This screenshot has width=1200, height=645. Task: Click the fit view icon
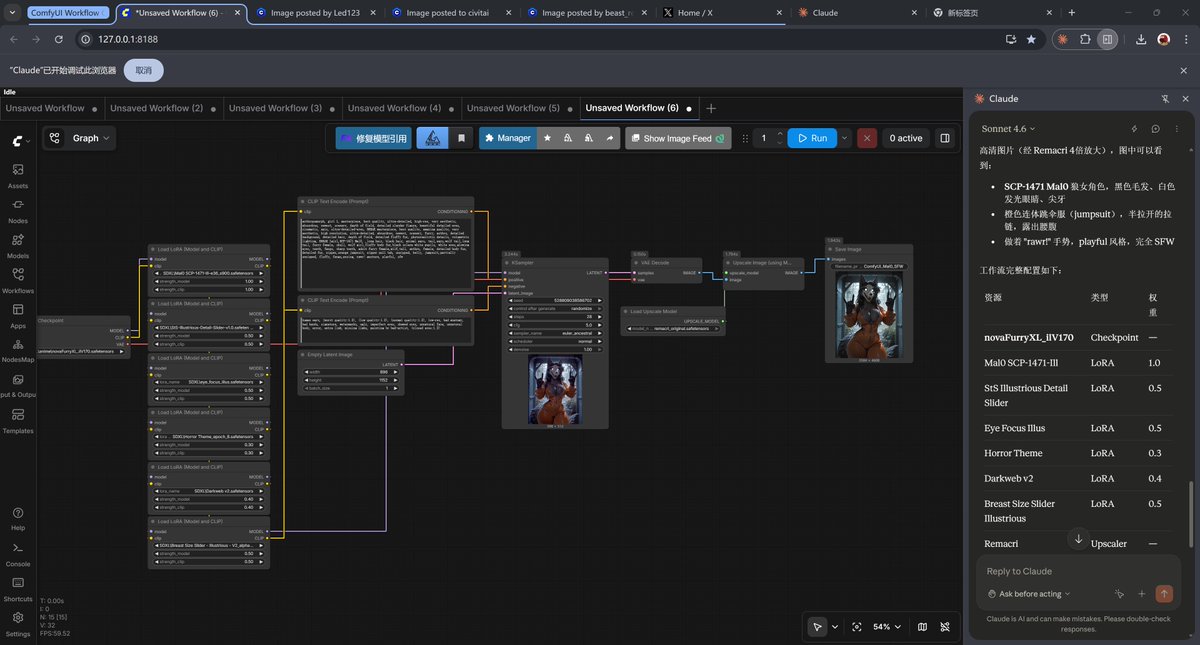[857, 626]
